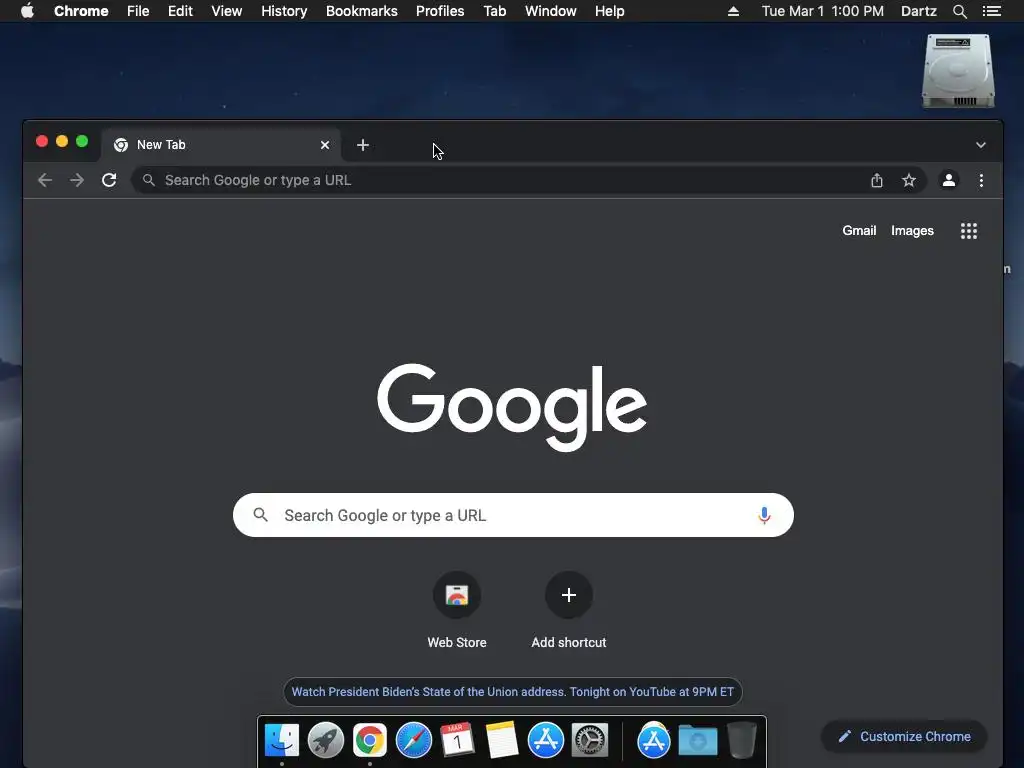Viewport: 1024px width, 768px height.
Task: Open the File menu
Action: click(x=138, y=11)
